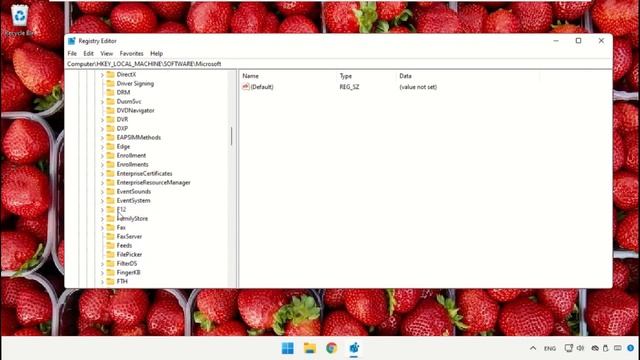Image resolution: width=640 pixels, height=360 pixels.
Task: Open the Windows Start menu
Action: (288, 348)
